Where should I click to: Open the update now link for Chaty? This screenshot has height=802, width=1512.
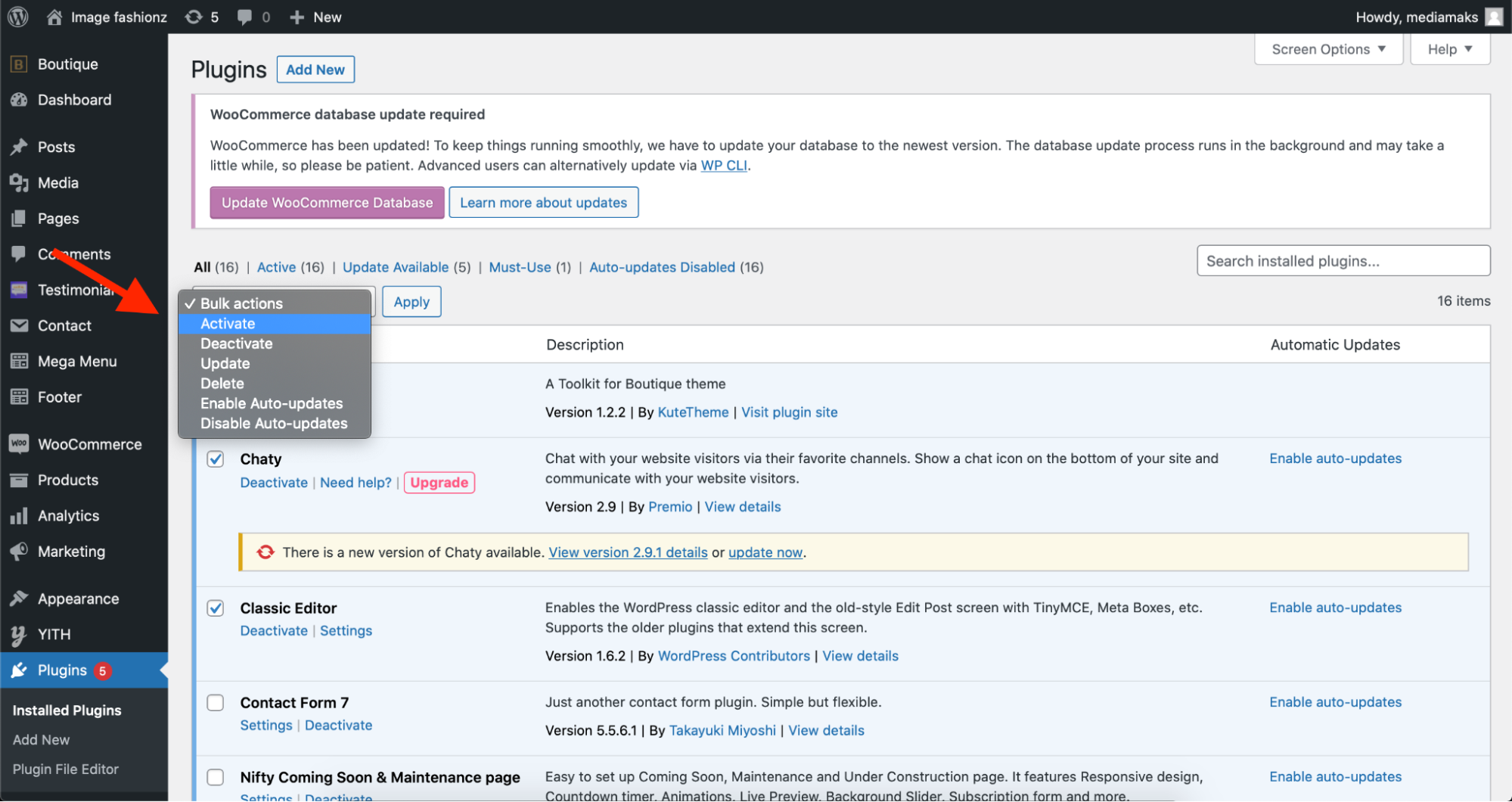pos(765,552)
